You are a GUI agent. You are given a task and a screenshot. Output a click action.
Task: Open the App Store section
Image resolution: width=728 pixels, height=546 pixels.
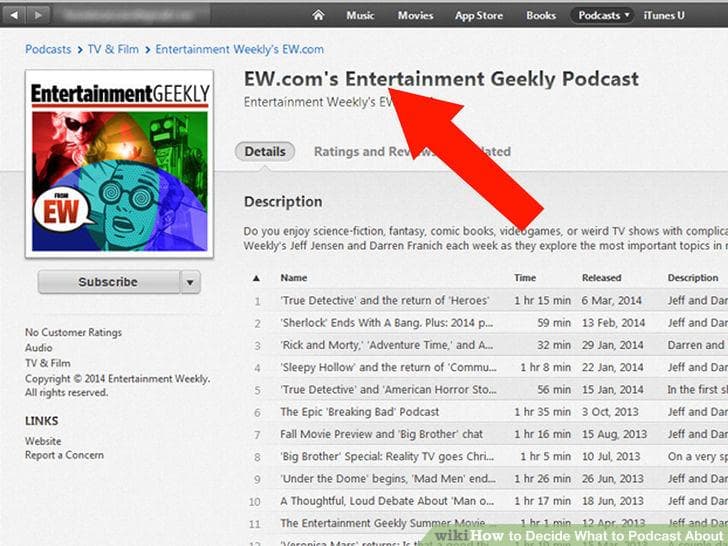click(x=479, y=15)
